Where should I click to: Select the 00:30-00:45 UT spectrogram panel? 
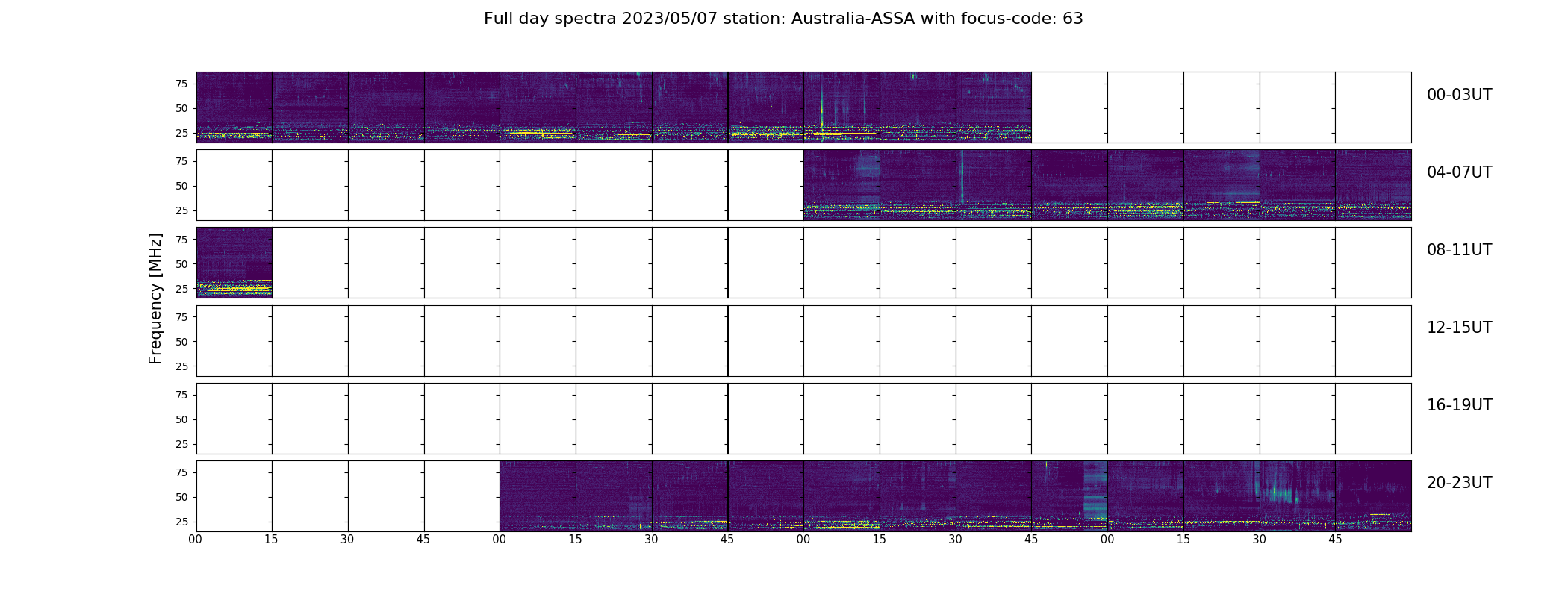tap(387, 107)
